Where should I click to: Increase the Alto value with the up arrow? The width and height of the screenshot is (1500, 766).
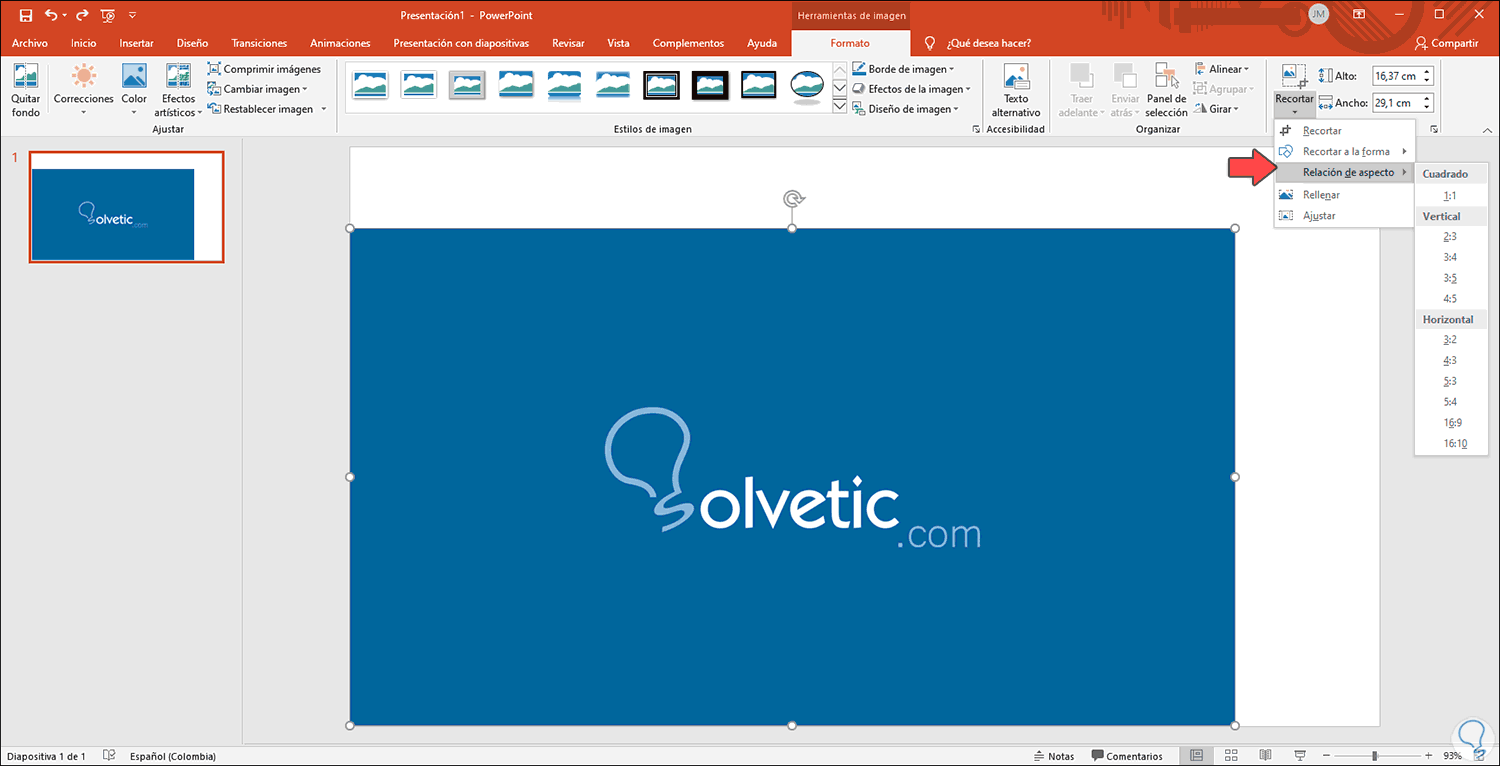click(x=1427, y=72)
